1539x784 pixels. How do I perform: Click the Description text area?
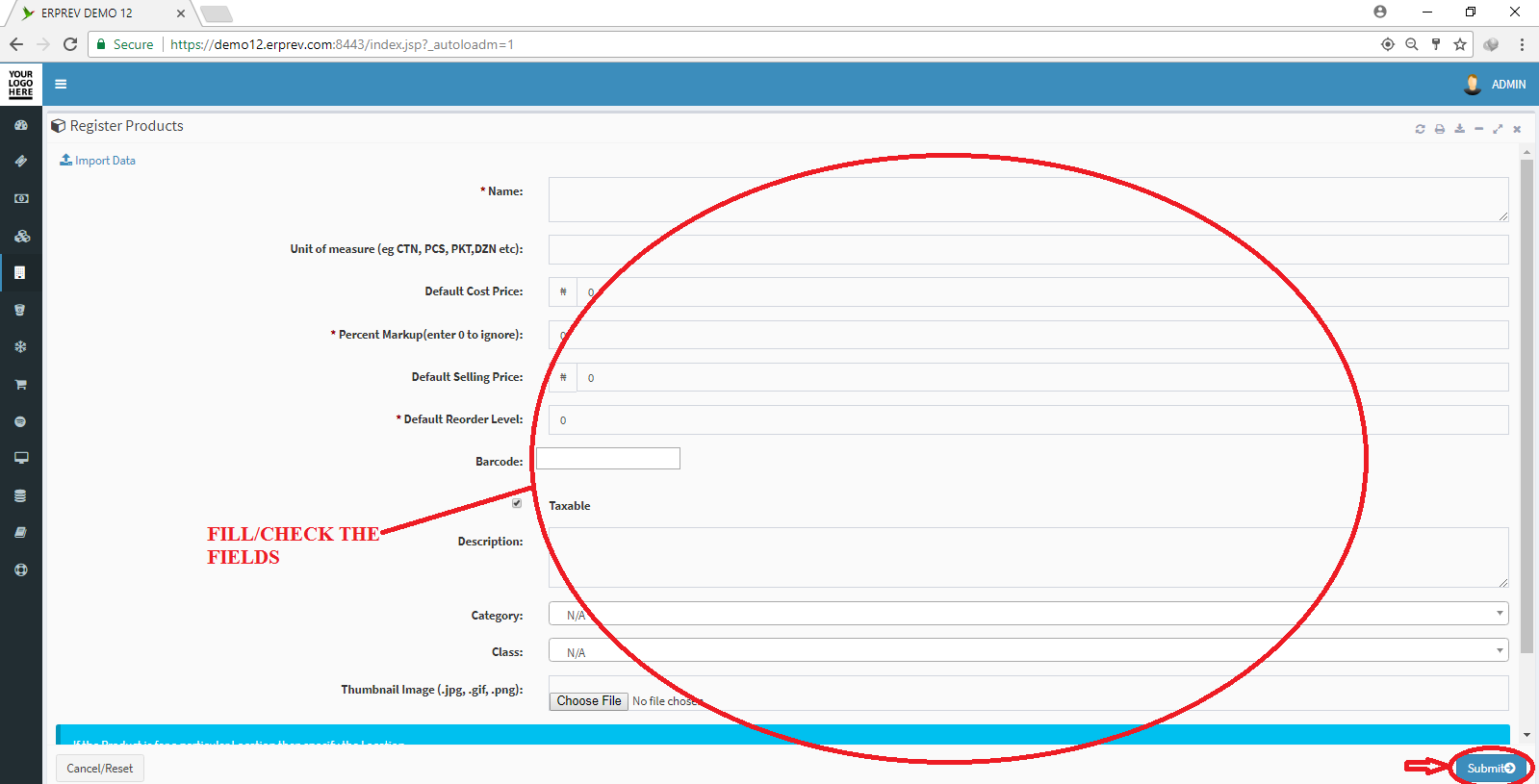[x=1028, y=557]
